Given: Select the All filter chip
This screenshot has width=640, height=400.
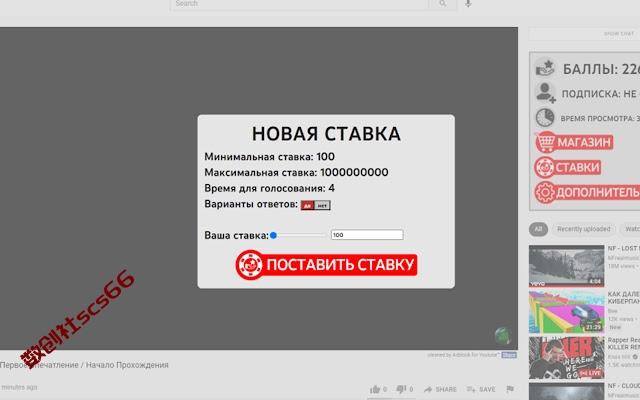Looking at the screenshot, I should [x=538, y=229].
